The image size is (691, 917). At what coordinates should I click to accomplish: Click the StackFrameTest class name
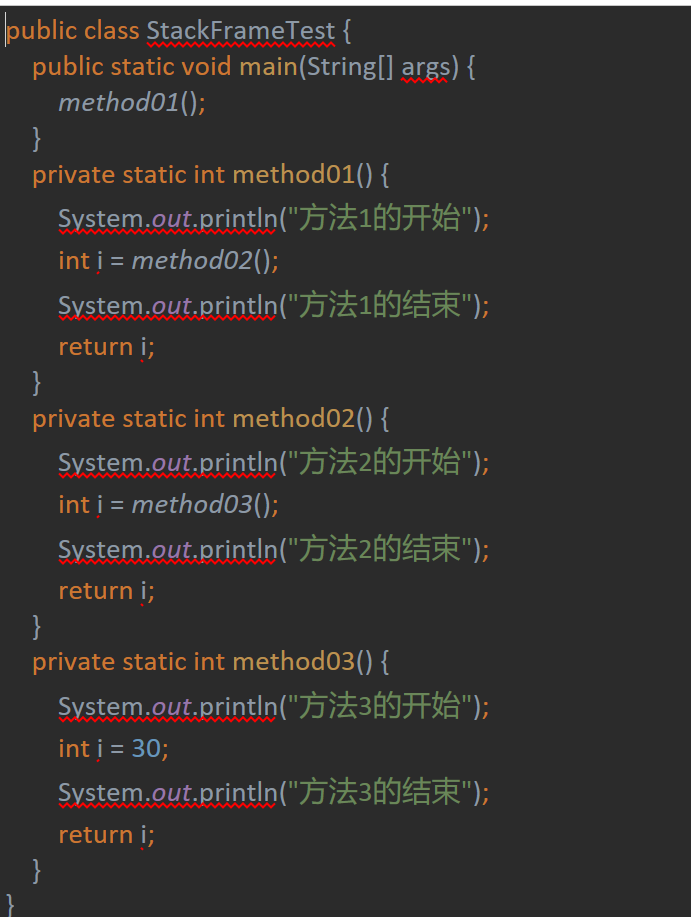click(x=241, y=31)
